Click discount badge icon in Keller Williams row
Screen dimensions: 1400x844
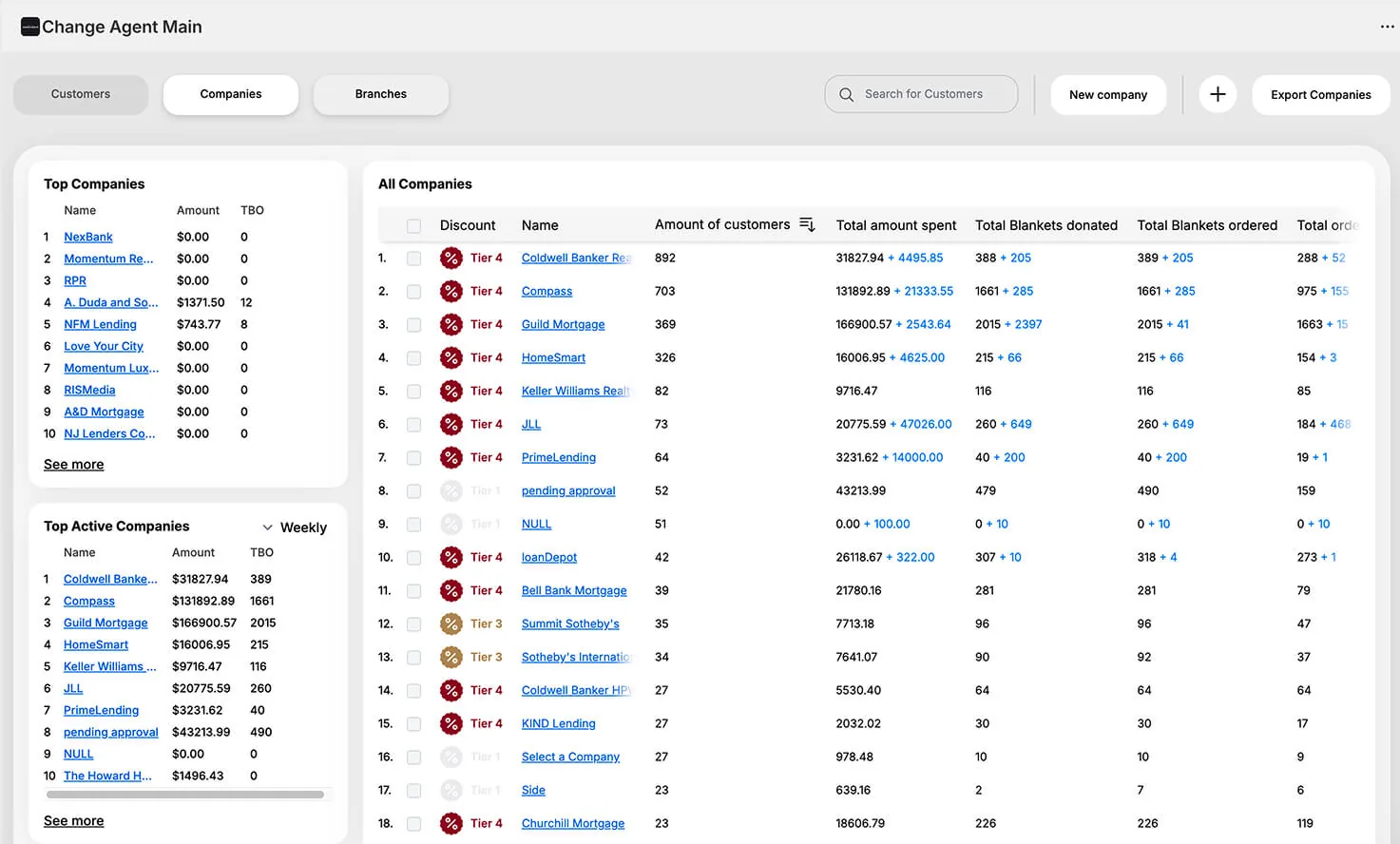pos(451,391)
